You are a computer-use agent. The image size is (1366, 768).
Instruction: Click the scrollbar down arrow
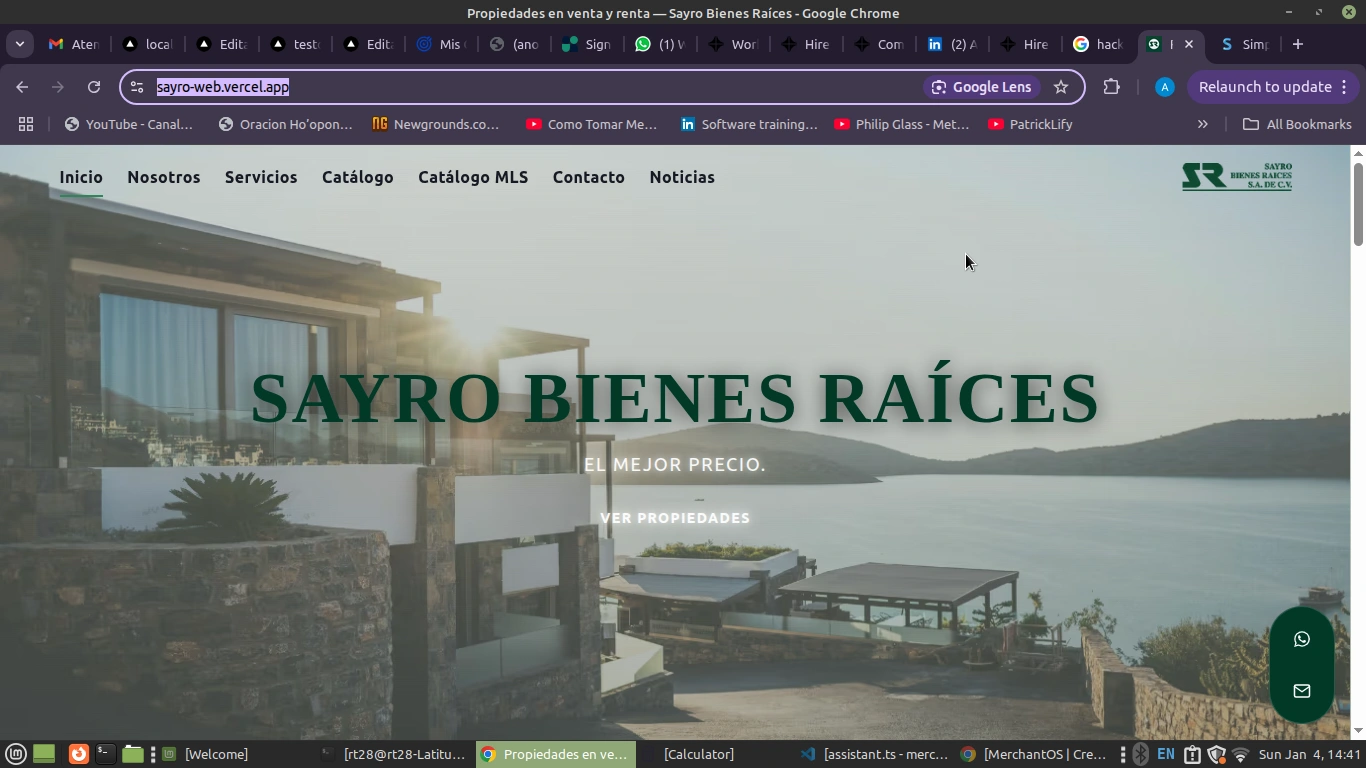1358,732
